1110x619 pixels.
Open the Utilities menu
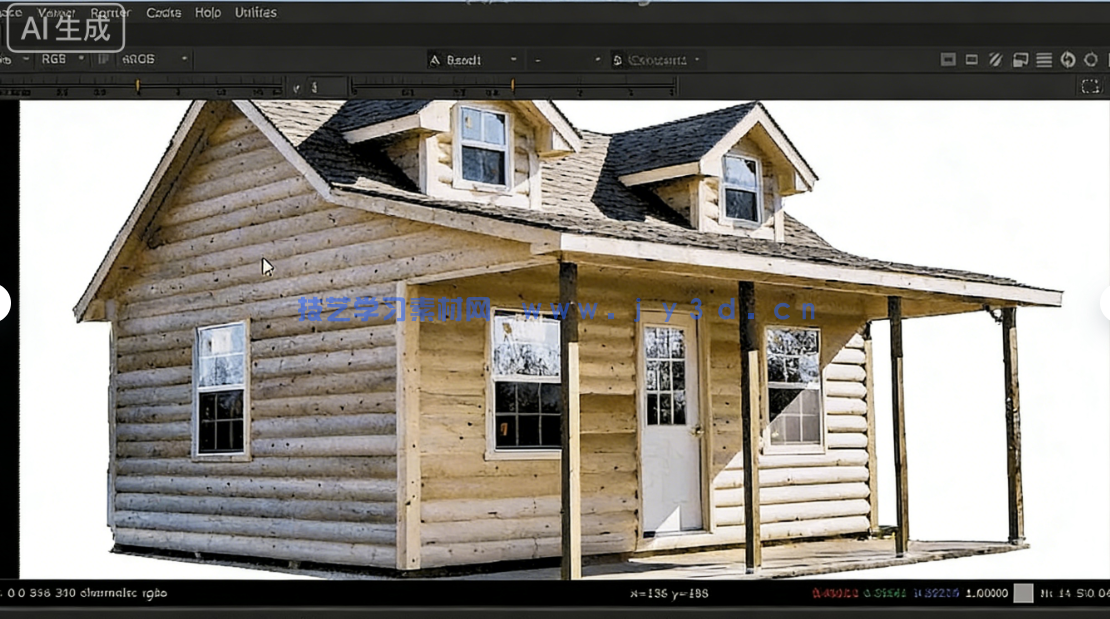[256, 13]
